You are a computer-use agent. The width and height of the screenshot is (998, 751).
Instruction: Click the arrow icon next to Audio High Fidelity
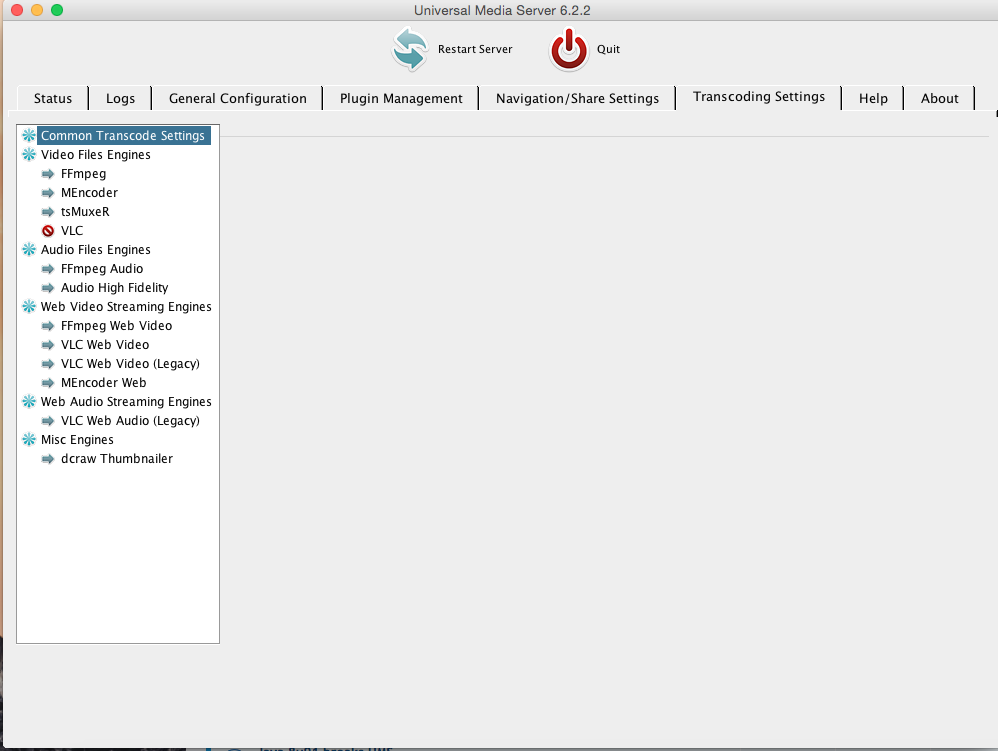pyautogui.click(x=48, y=288)
